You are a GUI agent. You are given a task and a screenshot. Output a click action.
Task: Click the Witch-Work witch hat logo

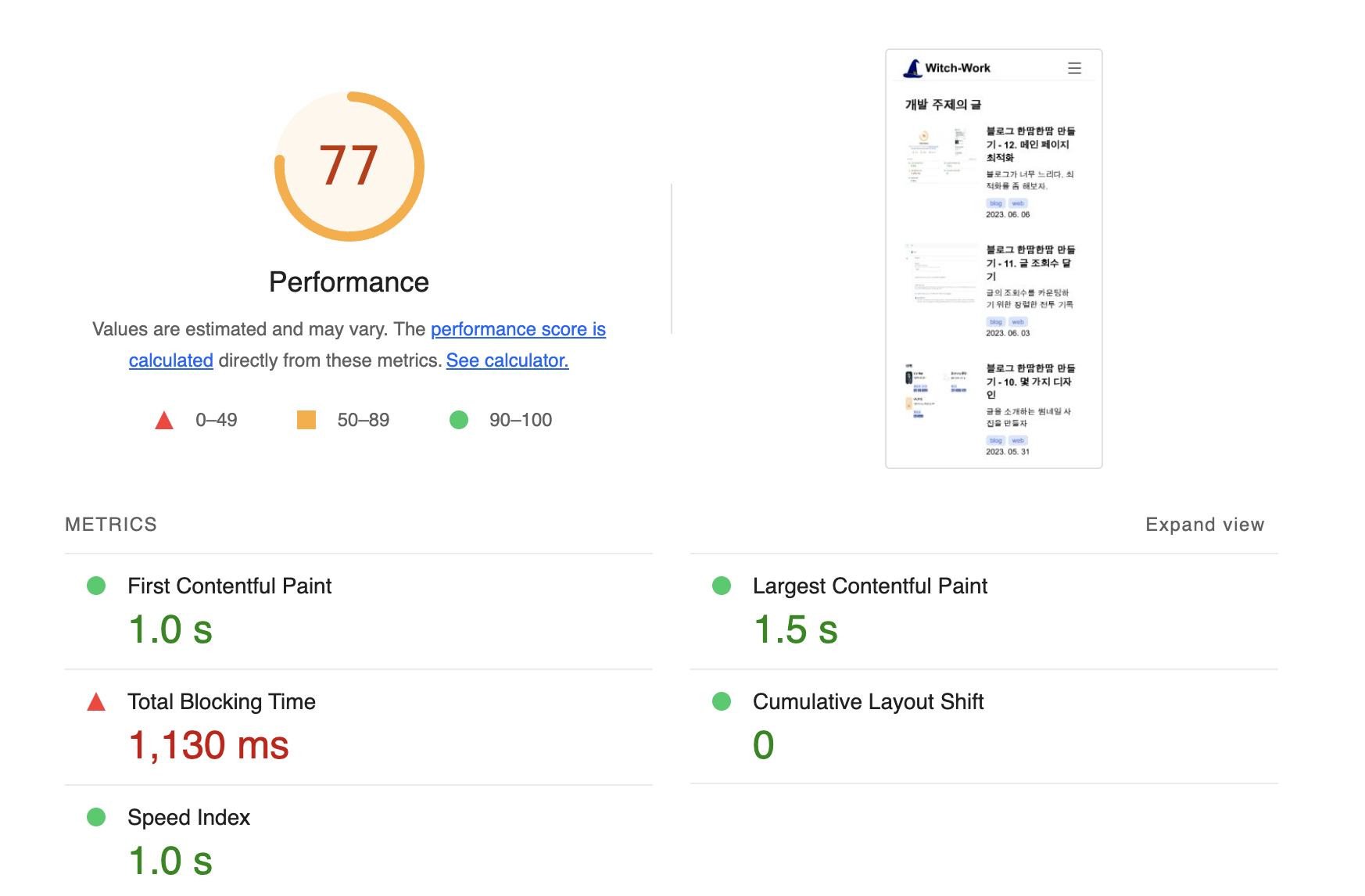click(912, 69)
